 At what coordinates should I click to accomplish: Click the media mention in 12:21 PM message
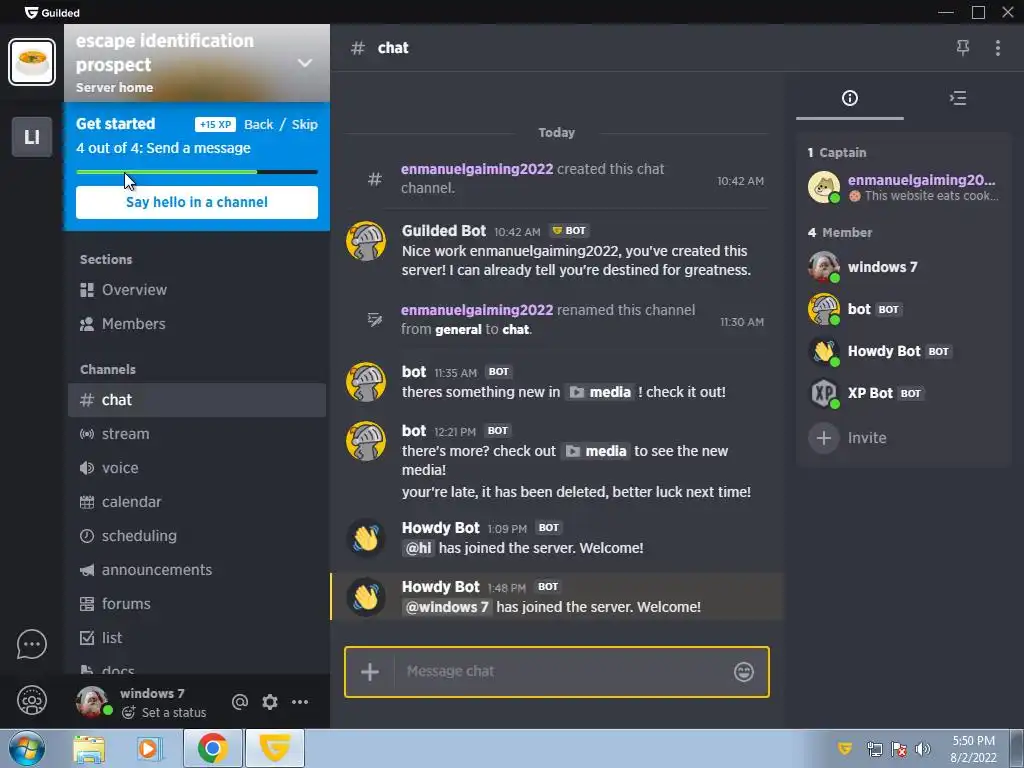point(596,451)
